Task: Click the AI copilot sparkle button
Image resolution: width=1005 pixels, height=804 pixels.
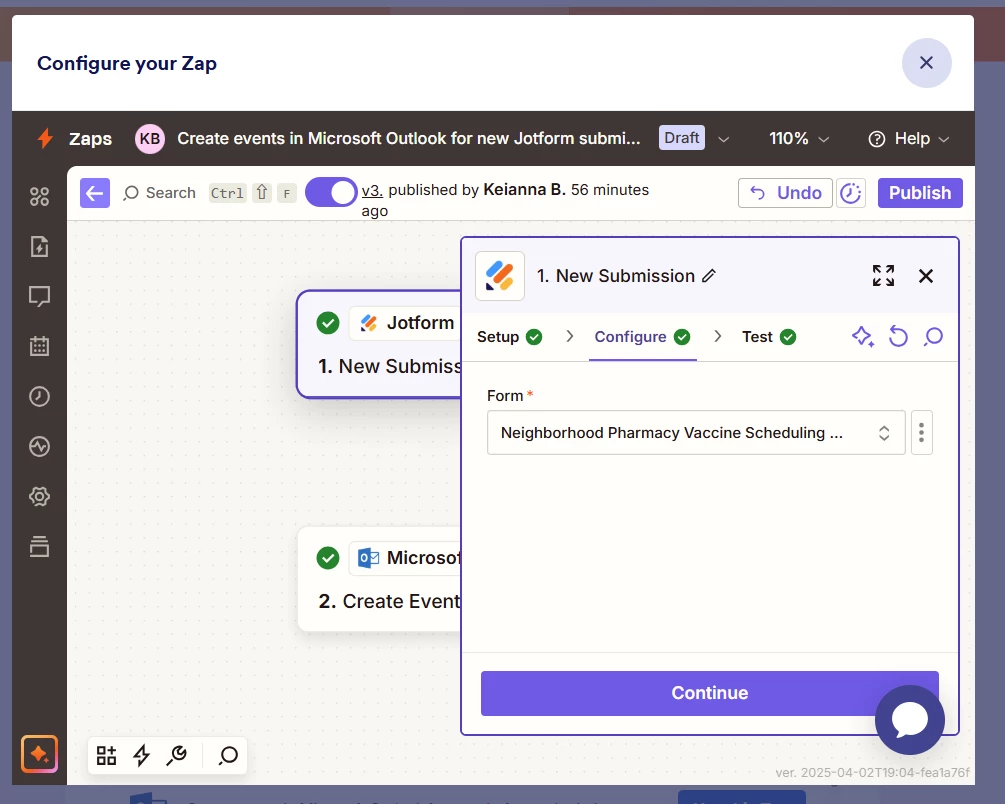Action: 39,754
